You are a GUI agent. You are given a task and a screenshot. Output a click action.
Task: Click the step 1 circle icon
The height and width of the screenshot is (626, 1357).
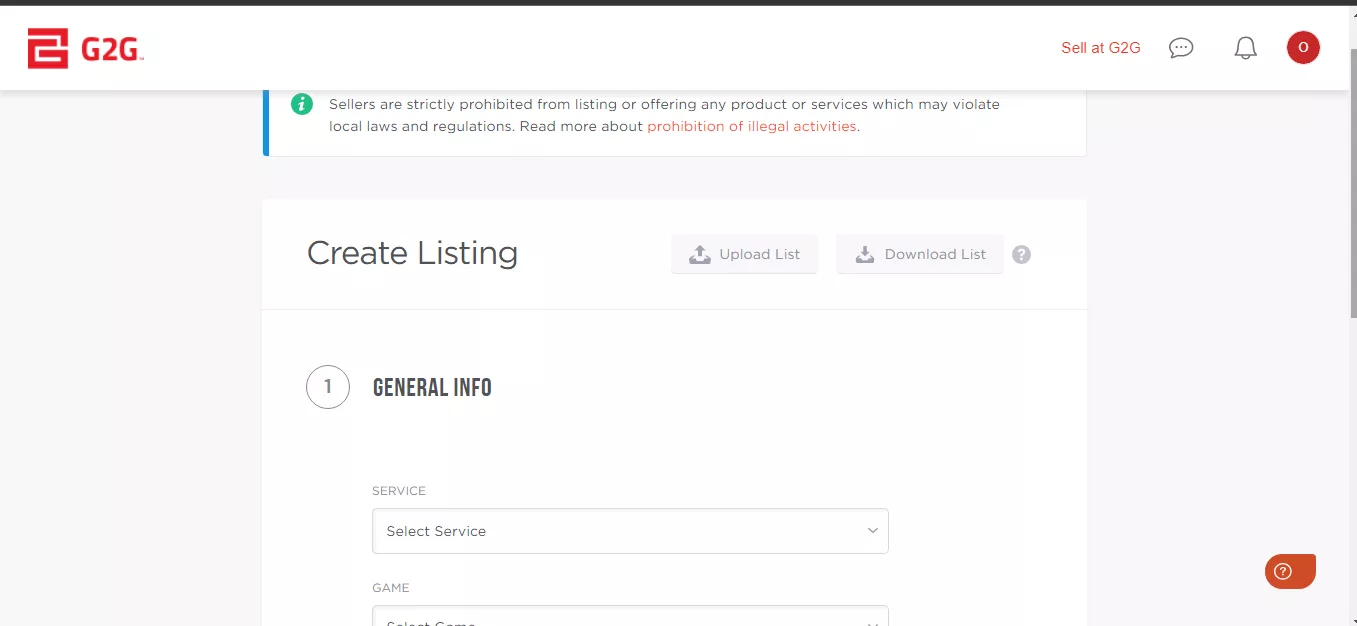[x=328, y=387]
